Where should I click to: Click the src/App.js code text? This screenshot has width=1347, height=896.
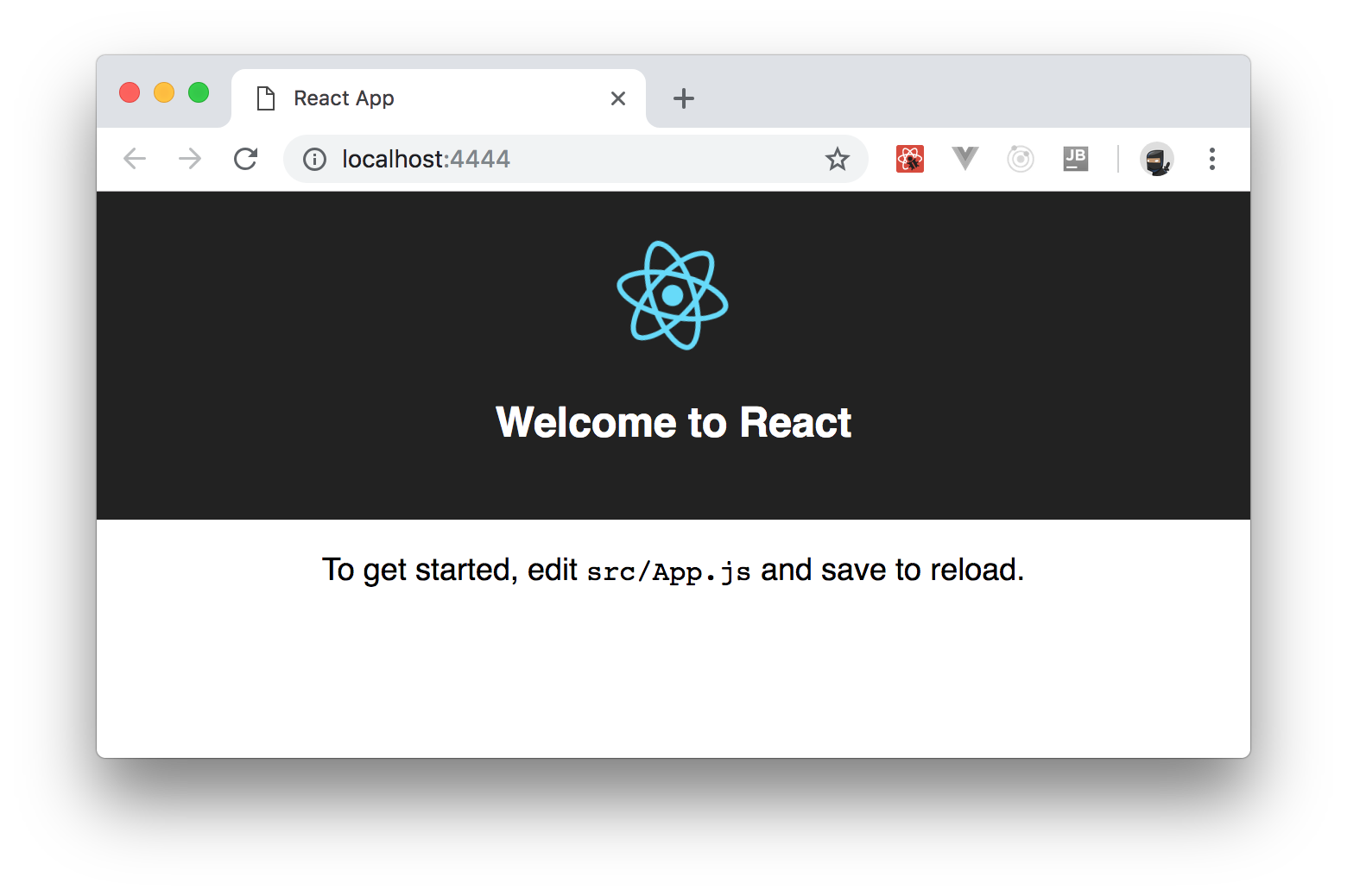click(668, 571)
